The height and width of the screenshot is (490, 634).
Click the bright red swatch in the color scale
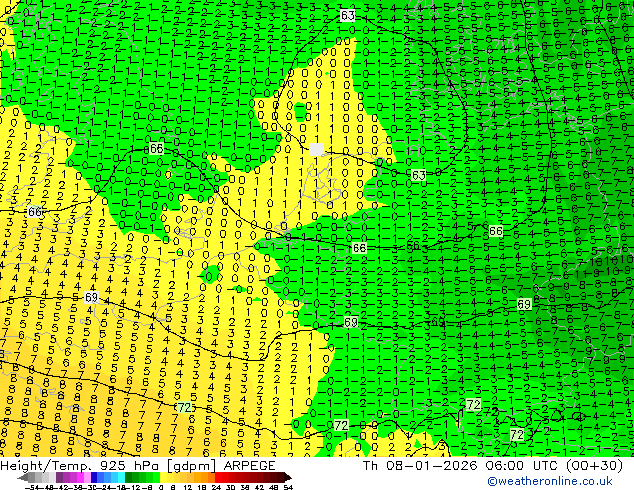point(218,477)
